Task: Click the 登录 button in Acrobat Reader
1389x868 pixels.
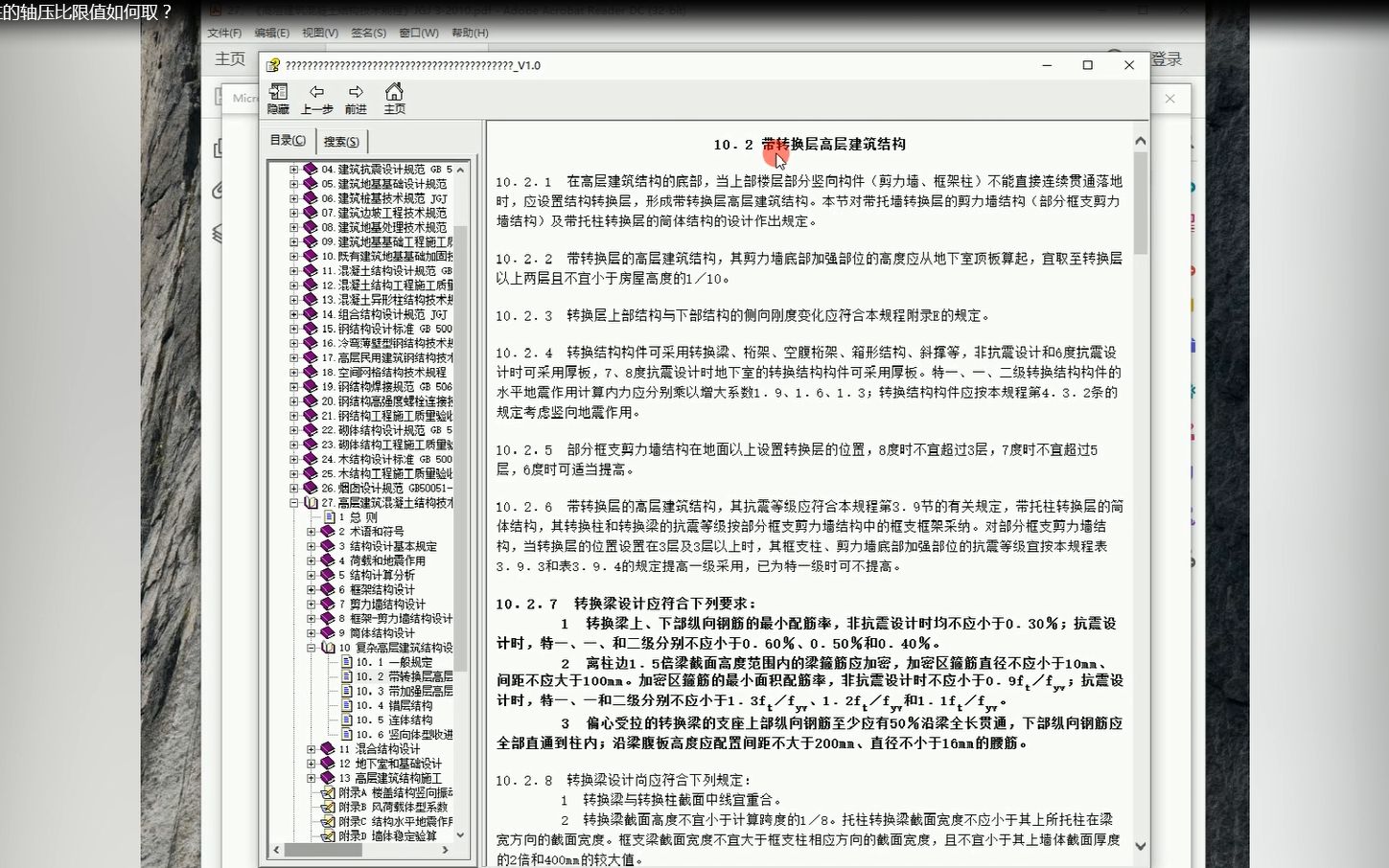Action: [x=1167, y=58]
